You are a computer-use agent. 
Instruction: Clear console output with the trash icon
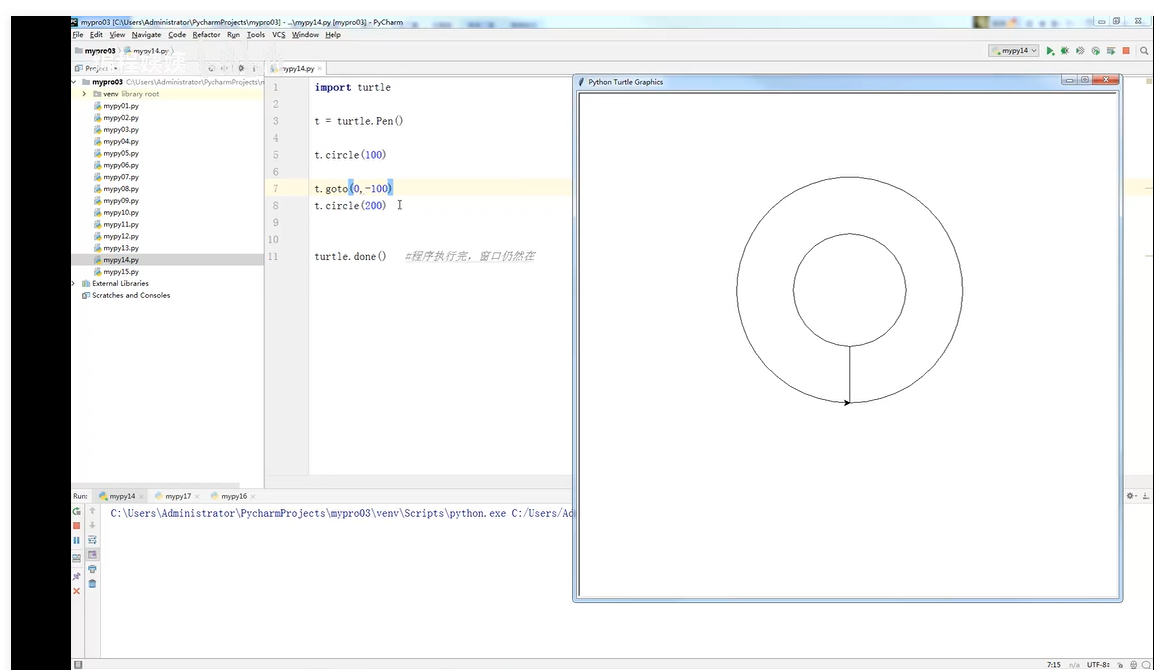click(92, 583)
